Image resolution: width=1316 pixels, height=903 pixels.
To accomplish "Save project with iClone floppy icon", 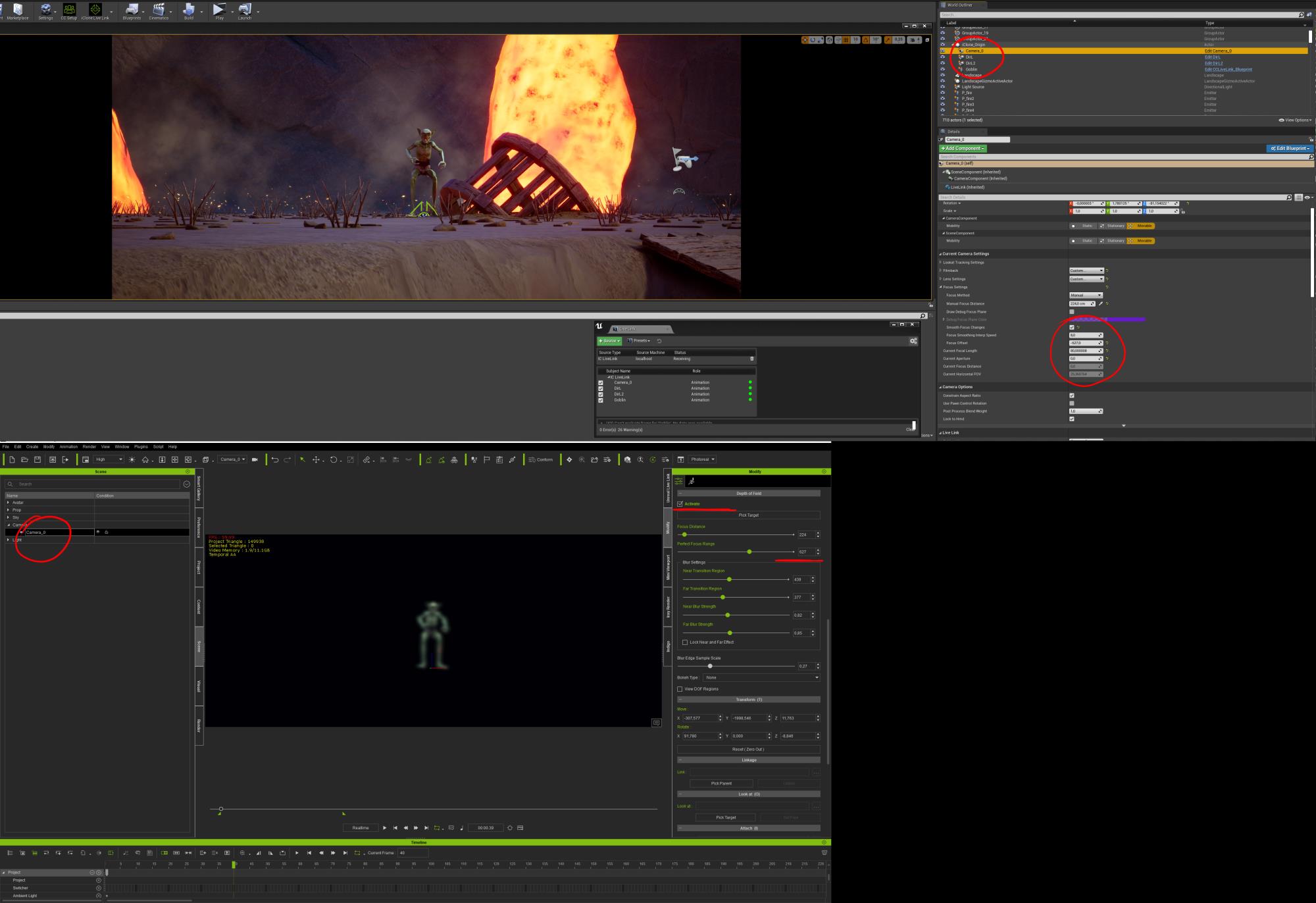I will [38, 459].
